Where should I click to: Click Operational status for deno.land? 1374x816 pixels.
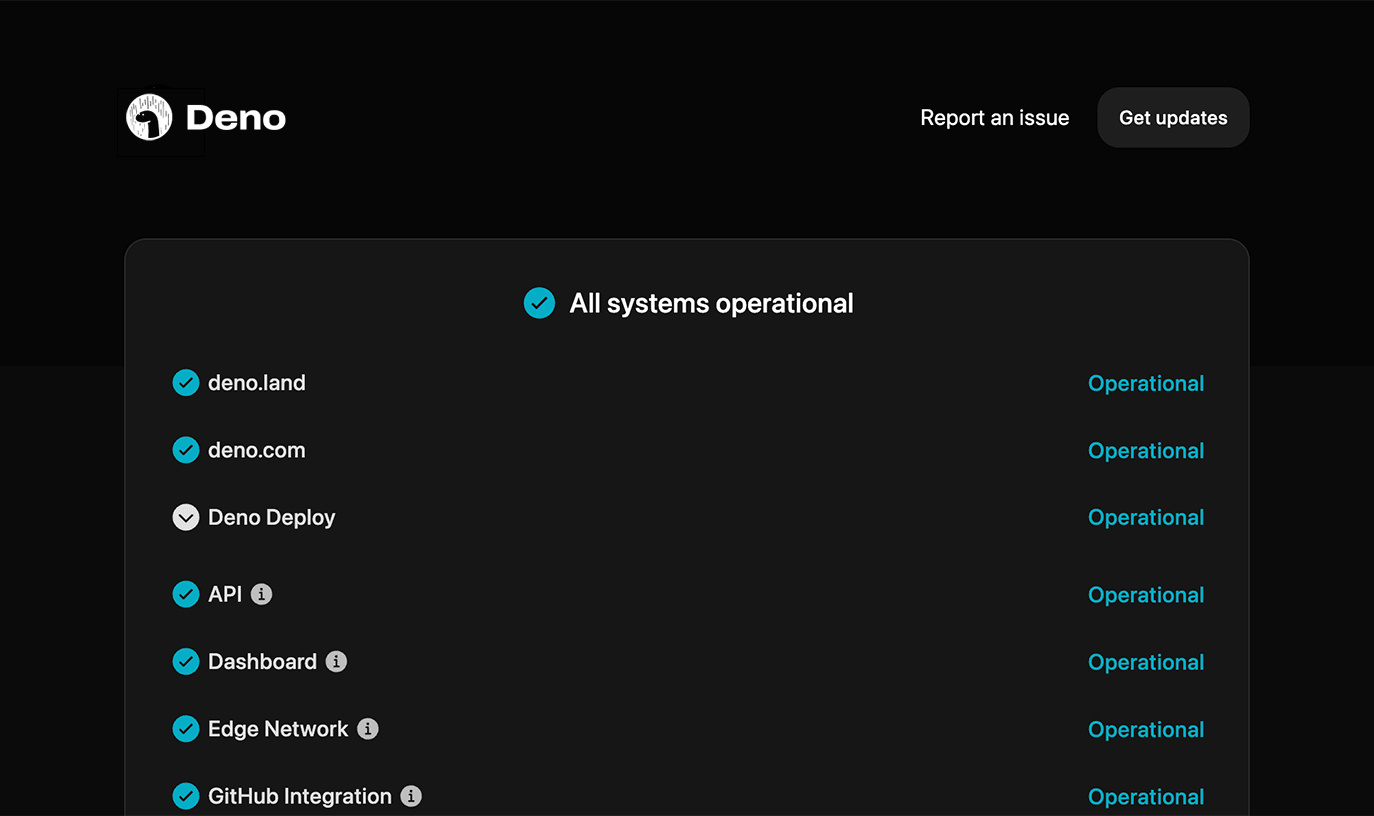coord(1146,384)
